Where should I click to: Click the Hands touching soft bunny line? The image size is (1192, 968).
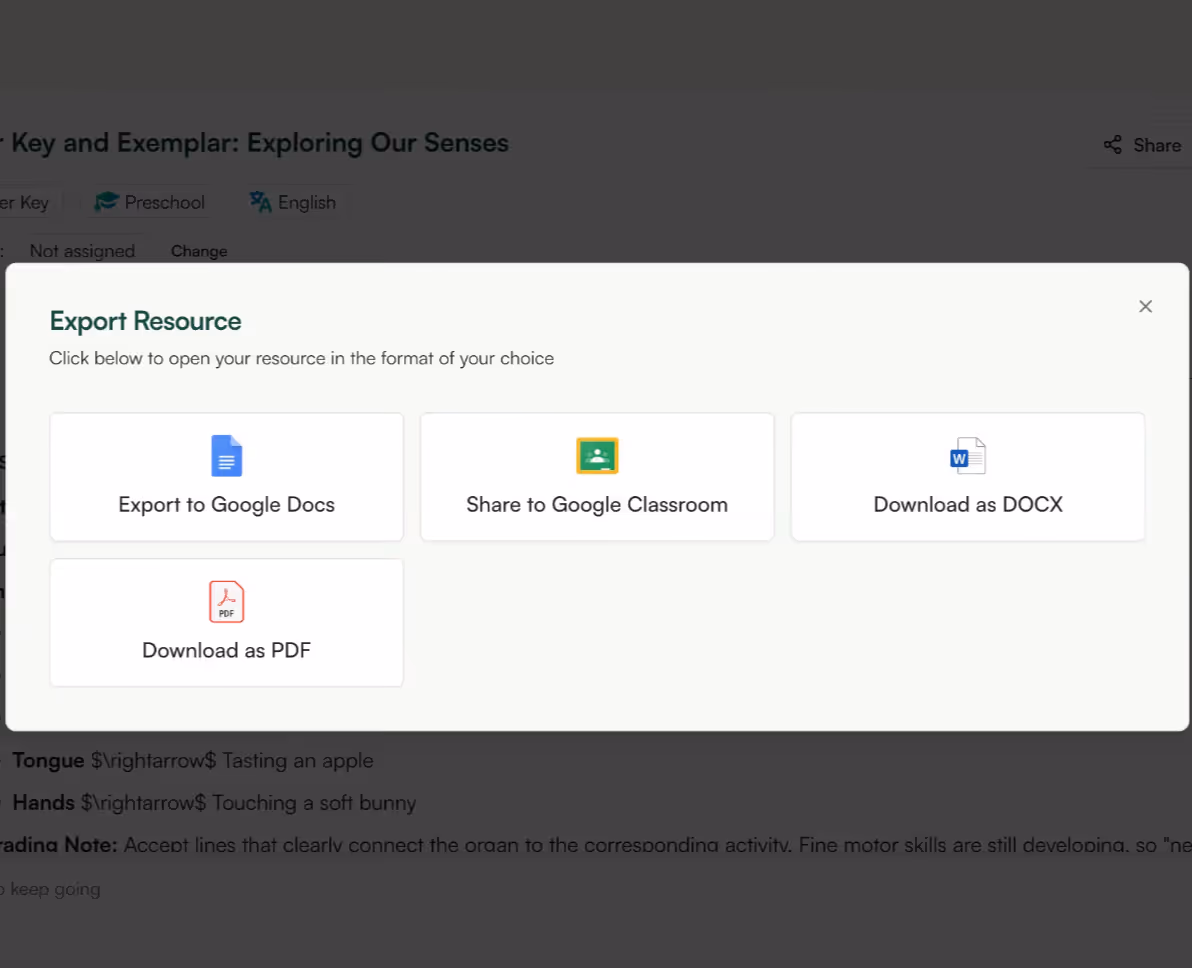214,803
